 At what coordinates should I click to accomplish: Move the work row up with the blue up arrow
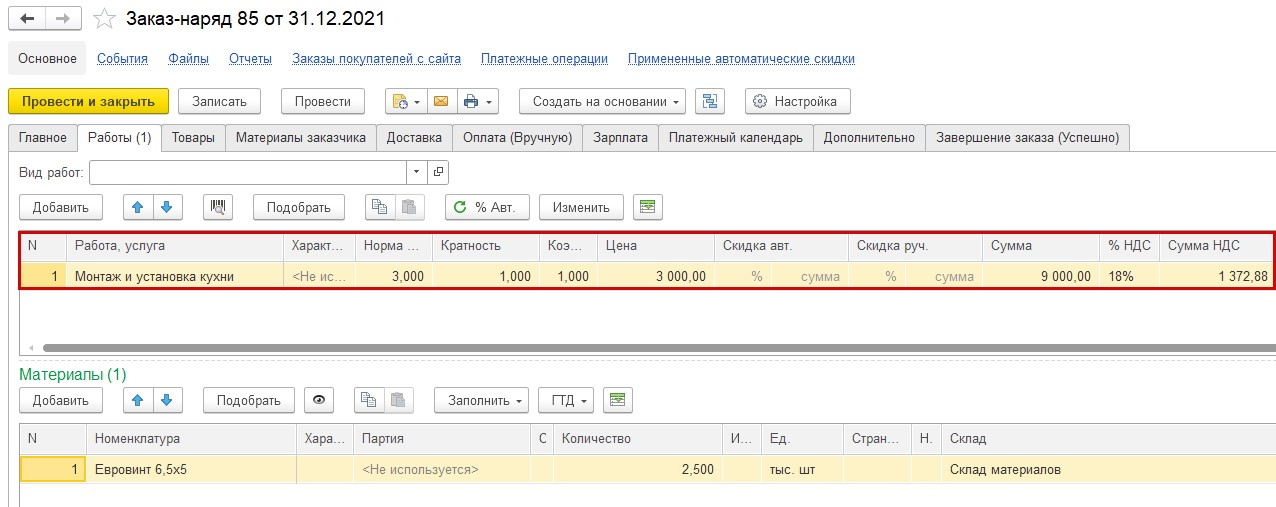(x=138, y=207)
